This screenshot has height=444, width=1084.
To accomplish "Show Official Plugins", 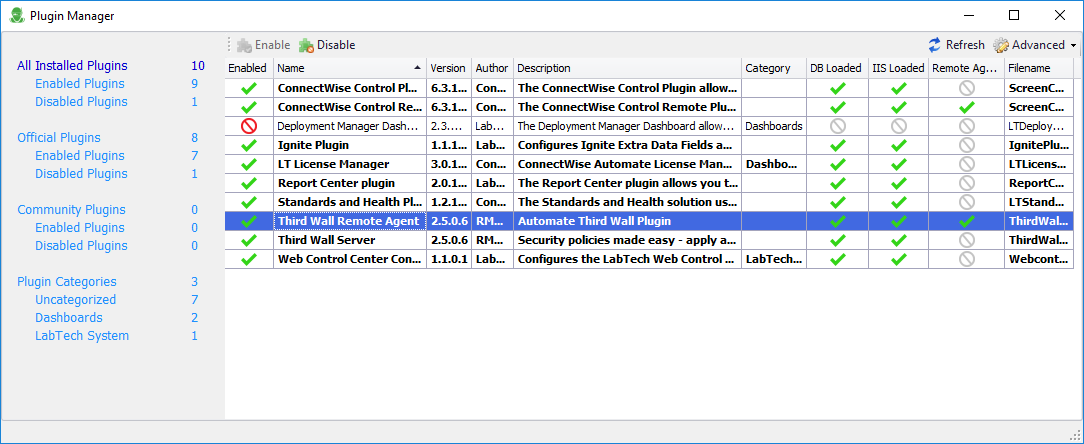I will (x=59, y=138).
